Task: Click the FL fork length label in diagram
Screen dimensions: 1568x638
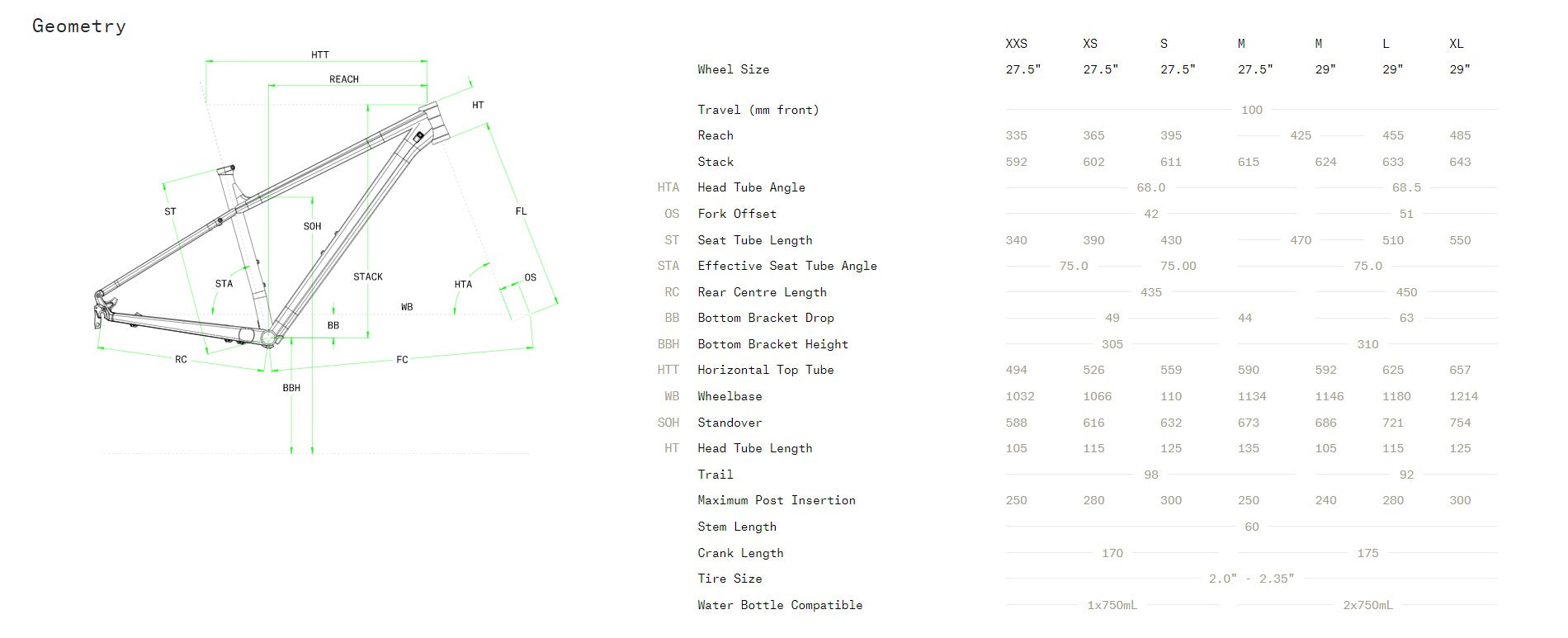Action: click(521, 211)
